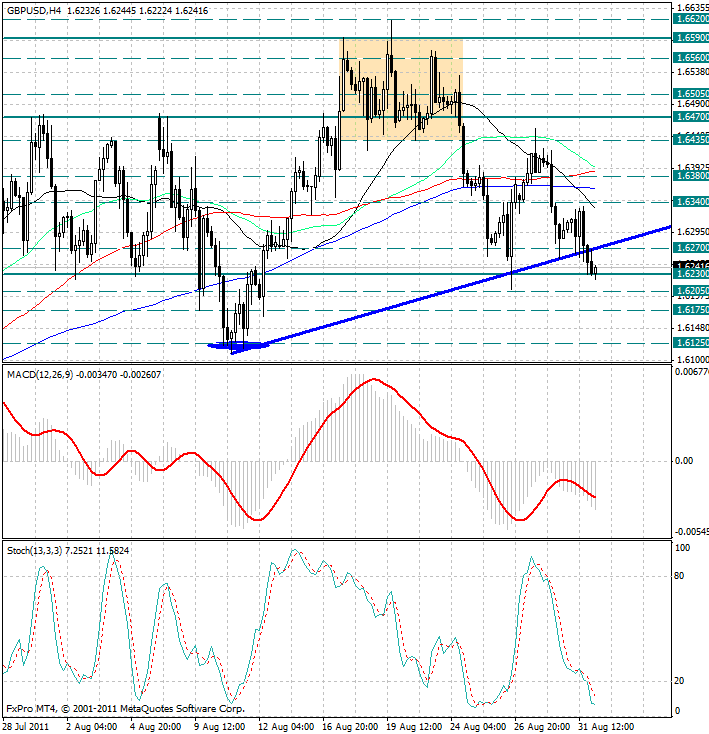Select the 1.6205 price level label
The height and width of the screenshot is (734, 709).
tap(691, 291)
